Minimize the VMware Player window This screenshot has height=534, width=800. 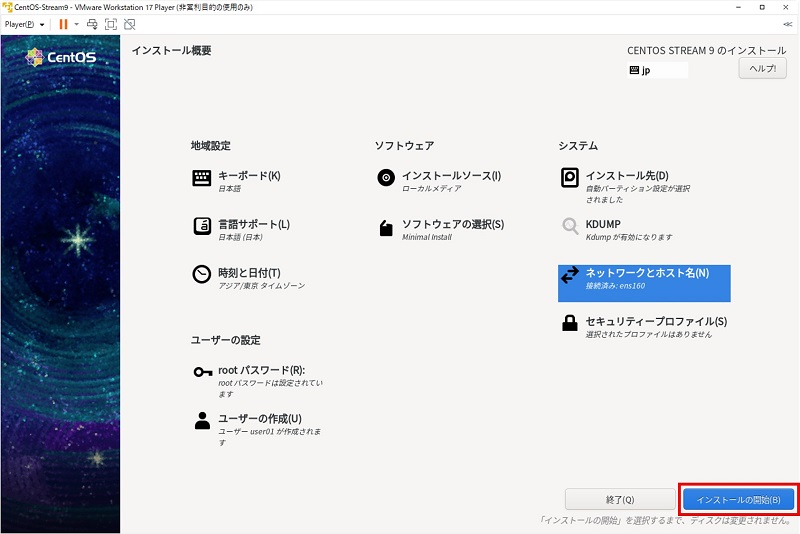(738, 7)
